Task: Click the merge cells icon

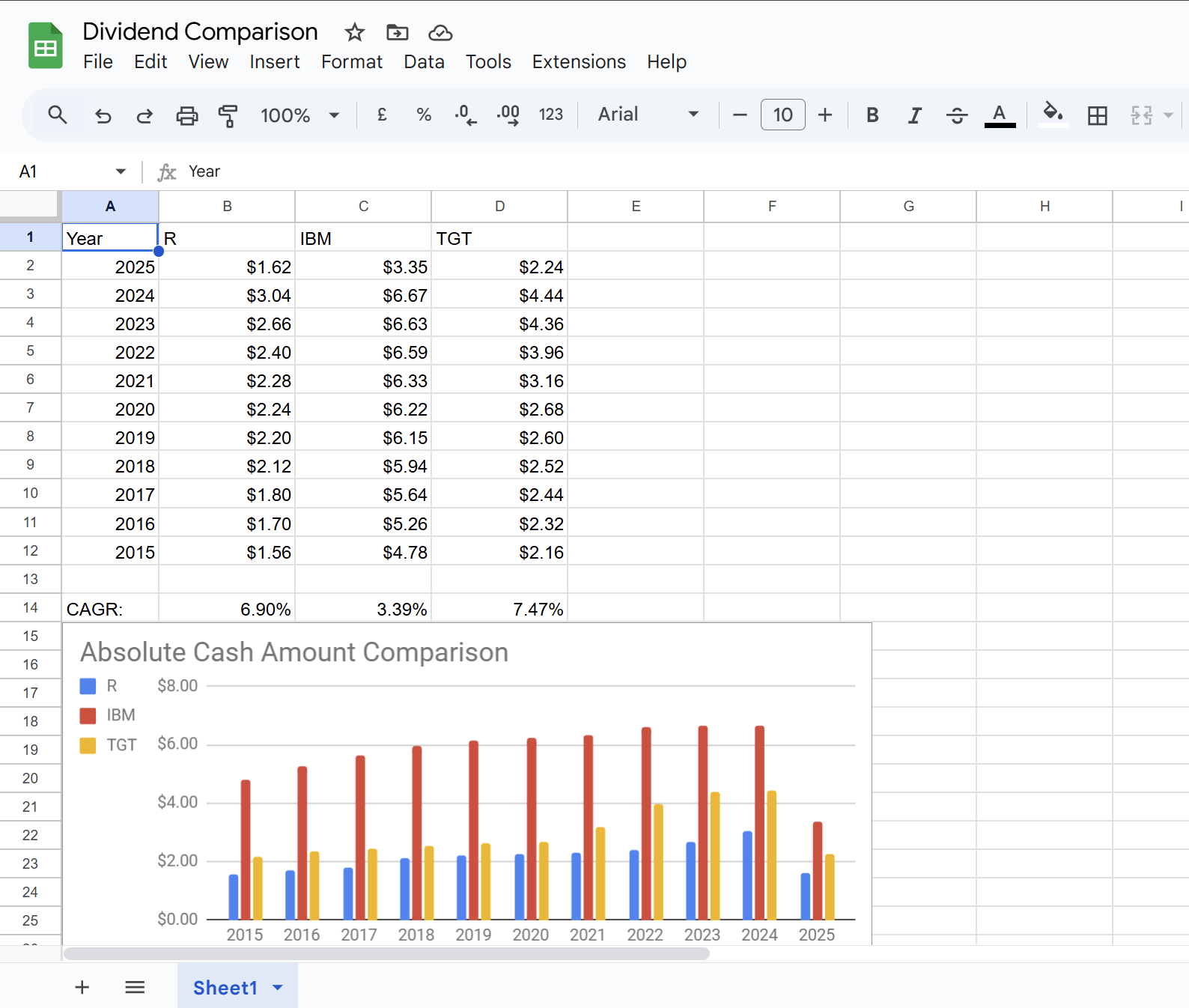Action: (x=1141, y=115)
